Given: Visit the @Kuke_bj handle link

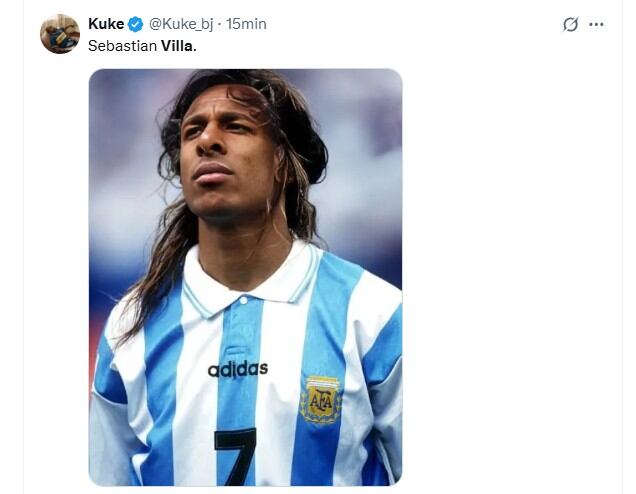Looking at the screenshot, I should [182, 24].
